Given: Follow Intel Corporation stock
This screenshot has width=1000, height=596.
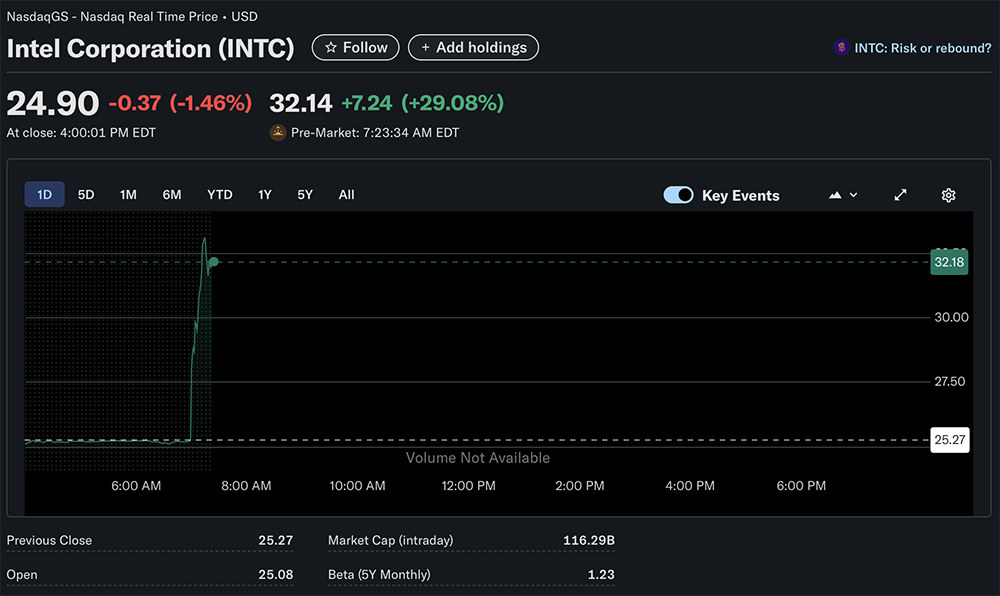Looking at the screenshot, I should pos(356,47).
